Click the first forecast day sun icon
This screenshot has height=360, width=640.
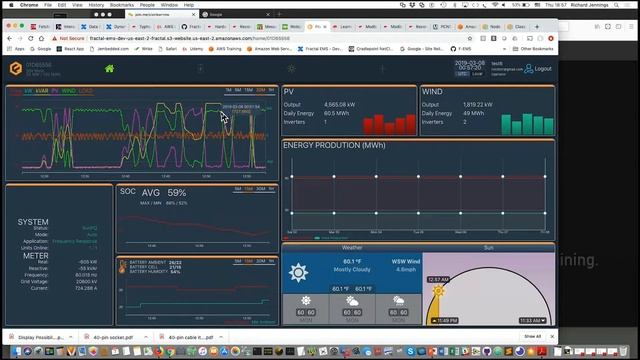[x=306, y=301]
